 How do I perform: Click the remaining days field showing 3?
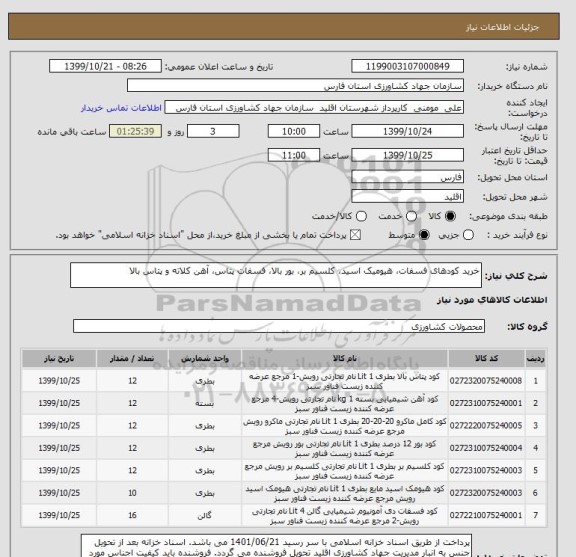[x=213, y=131]
